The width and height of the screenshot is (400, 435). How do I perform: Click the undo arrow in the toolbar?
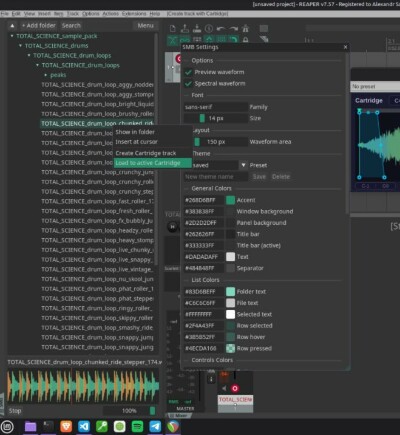220,29
